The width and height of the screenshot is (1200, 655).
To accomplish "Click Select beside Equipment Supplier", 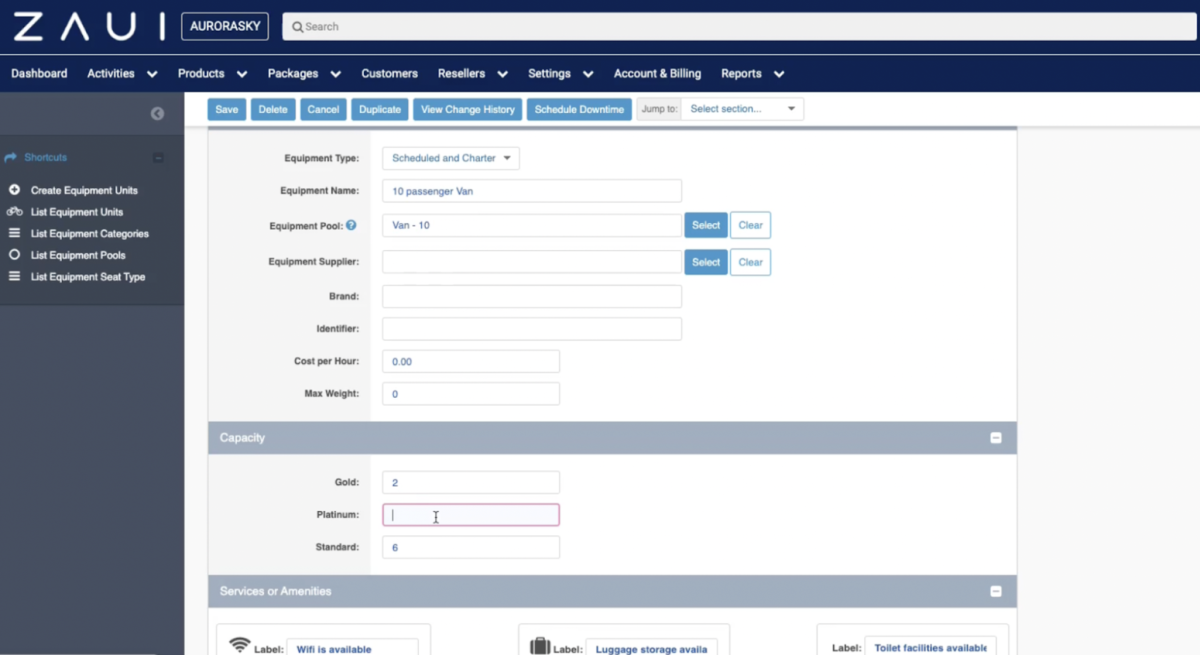I will 706,262.
